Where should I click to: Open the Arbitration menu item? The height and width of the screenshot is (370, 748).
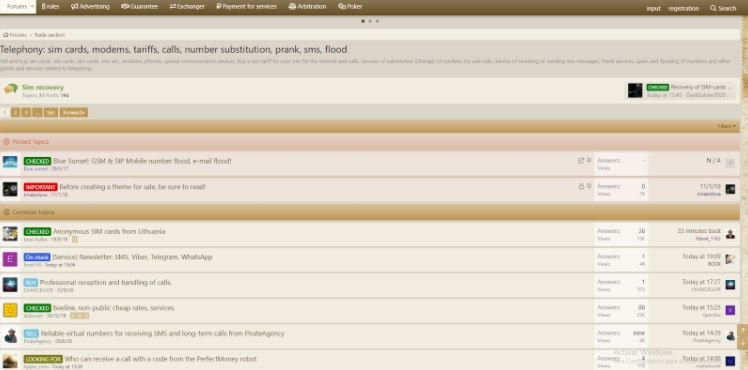click(x=307, y=7)
